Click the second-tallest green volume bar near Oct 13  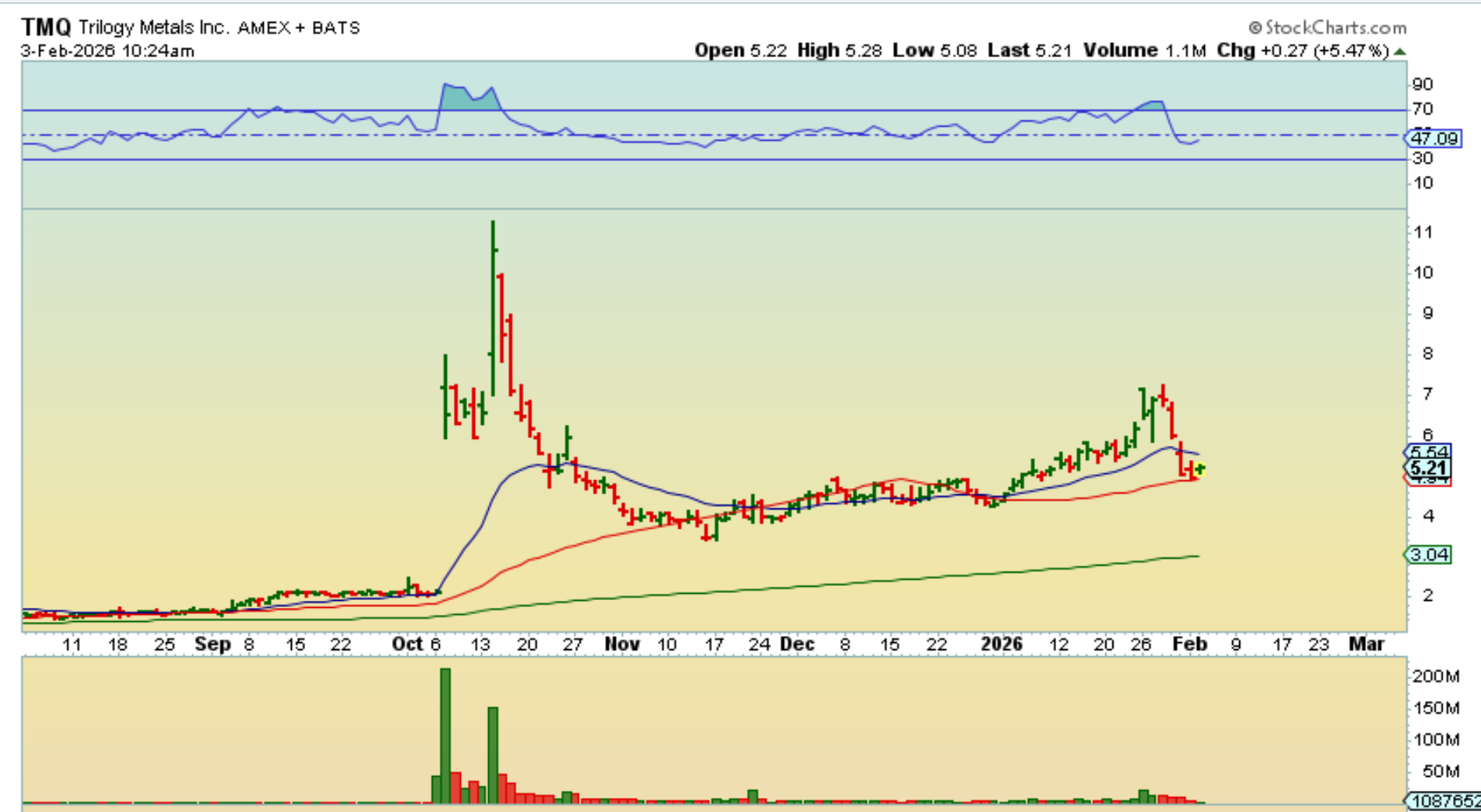493,755
